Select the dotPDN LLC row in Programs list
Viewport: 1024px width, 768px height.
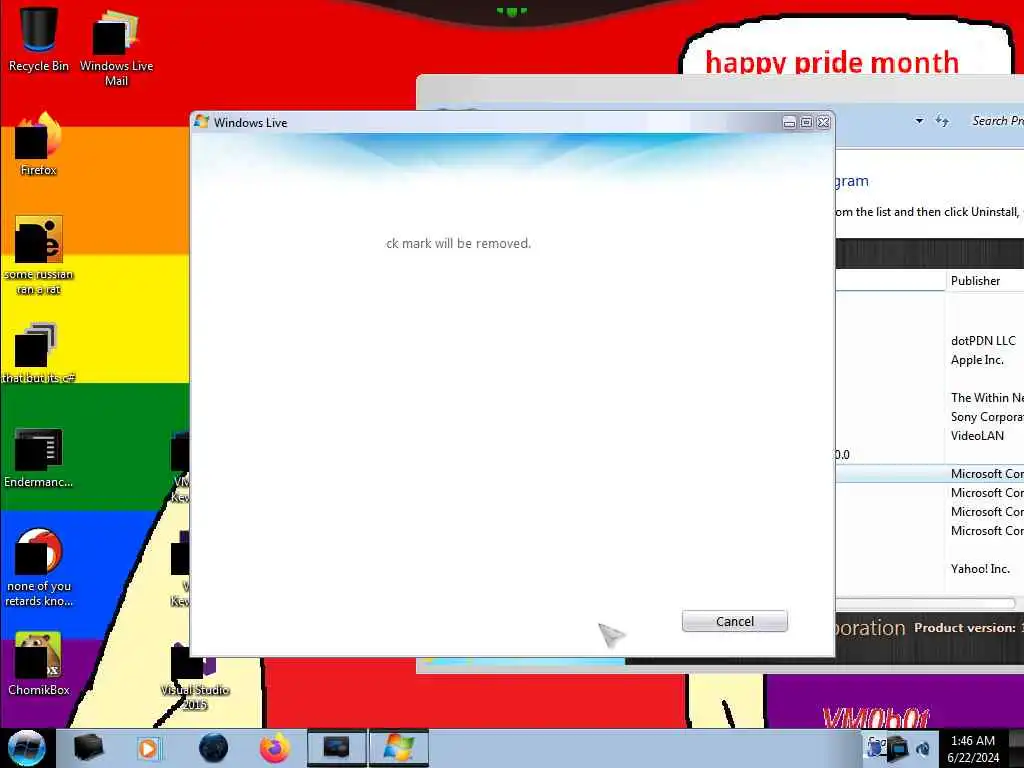tap(930, 341)
